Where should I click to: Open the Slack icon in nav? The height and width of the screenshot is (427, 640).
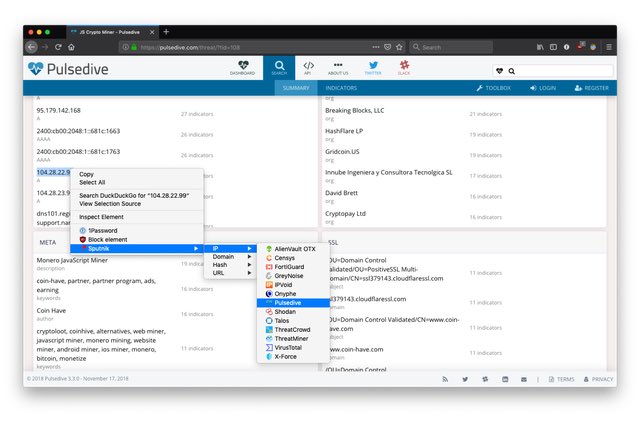(404, 67)
